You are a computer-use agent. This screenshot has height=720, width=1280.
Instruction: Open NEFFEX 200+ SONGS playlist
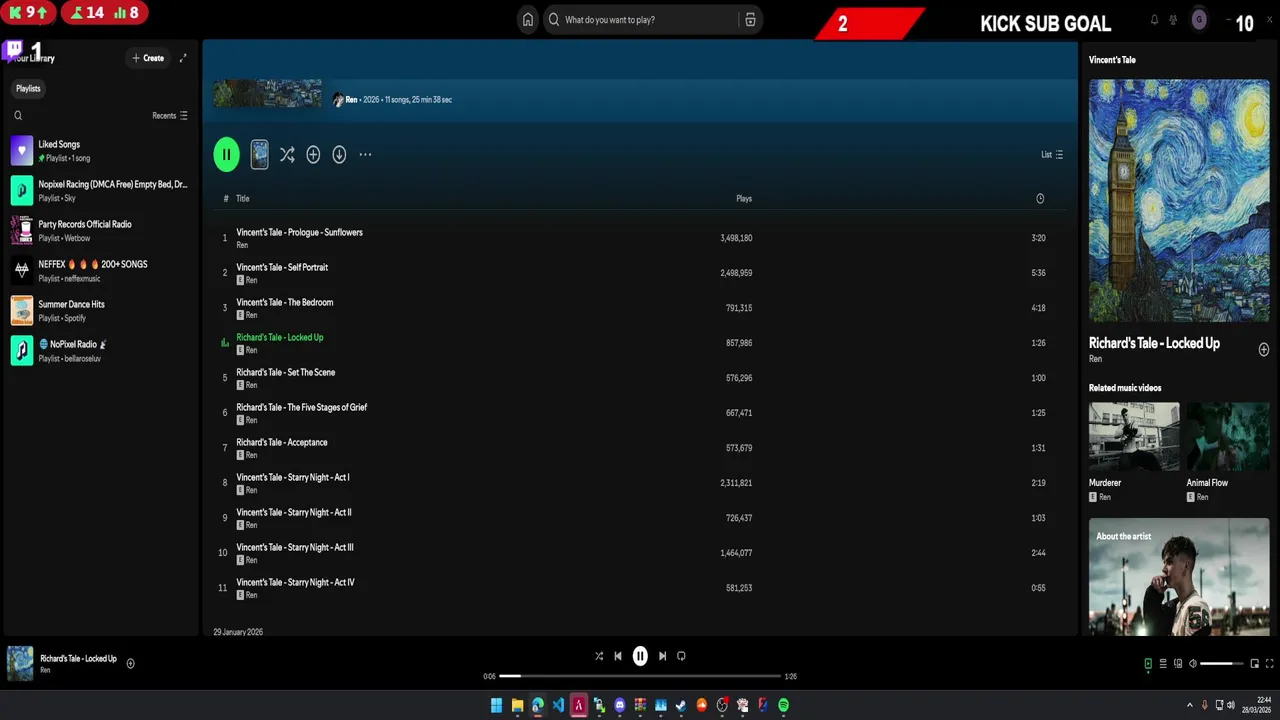pyautogui.click(x=100, y=271)
